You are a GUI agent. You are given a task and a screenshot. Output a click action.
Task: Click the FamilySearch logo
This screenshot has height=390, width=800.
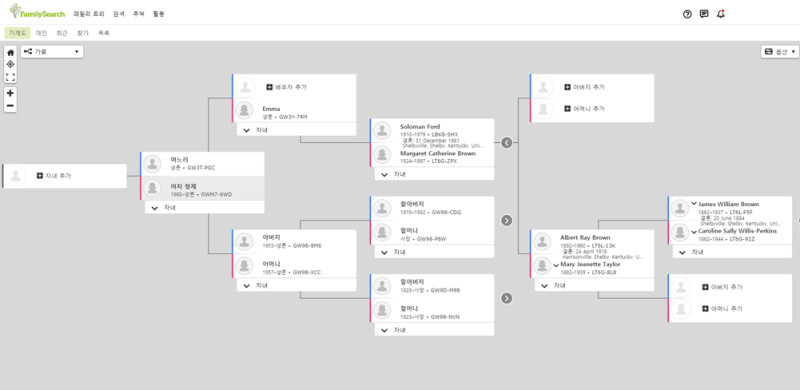(x=37, y=12)
